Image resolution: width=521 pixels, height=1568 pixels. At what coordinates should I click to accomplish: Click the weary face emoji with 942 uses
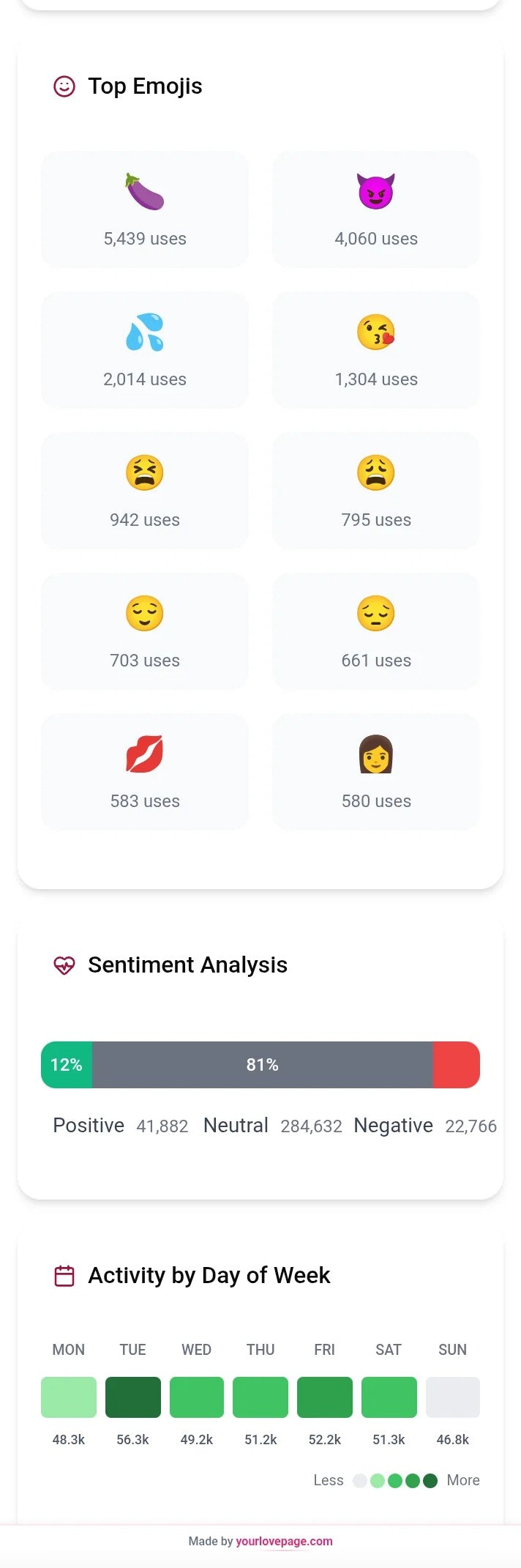(144, 489)
